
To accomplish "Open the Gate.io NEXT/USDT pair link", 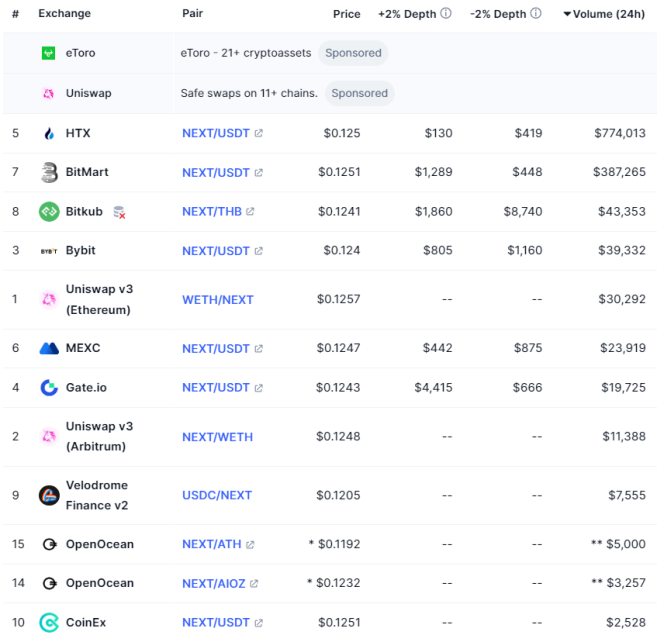I will point(216,388).
